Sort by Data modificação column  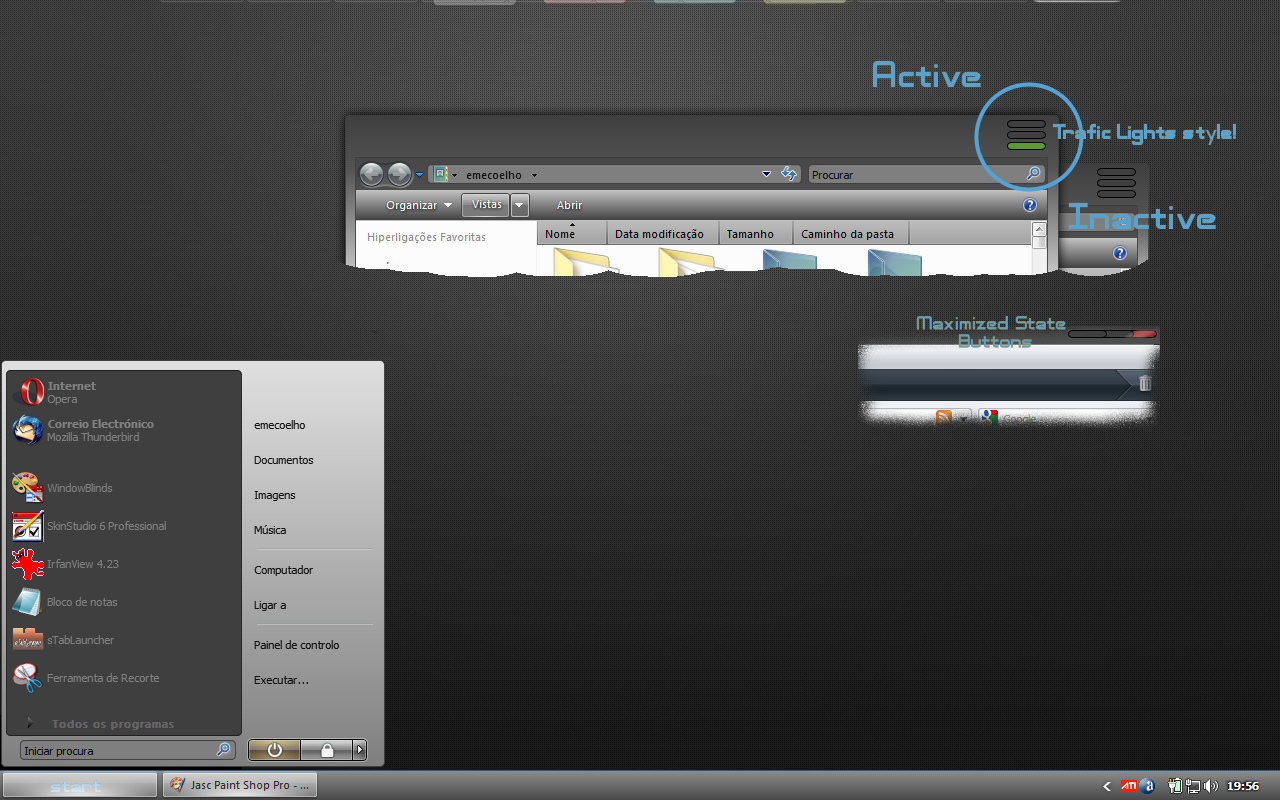point(663,233)
